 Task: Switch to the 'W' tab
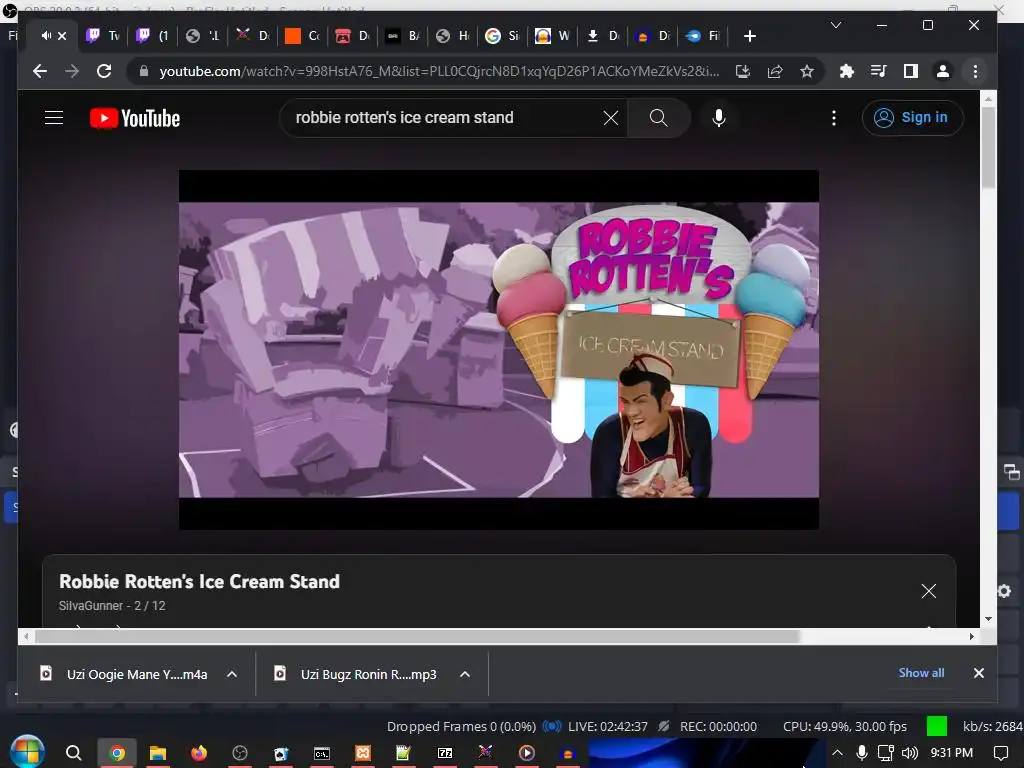click(x=552, y=36)
